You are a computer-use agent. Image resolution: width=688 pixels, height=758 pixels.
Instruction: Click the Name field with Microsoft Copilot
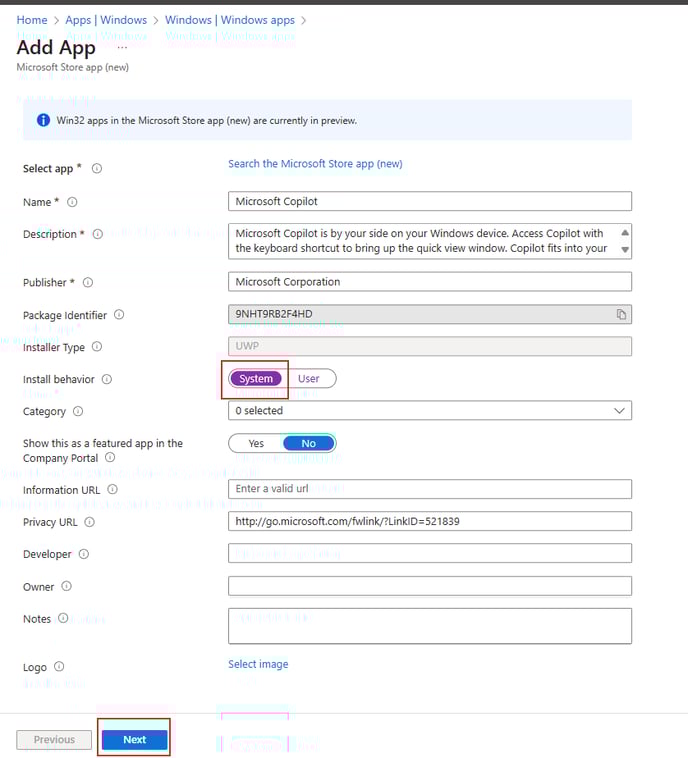[x=430, y=201]
